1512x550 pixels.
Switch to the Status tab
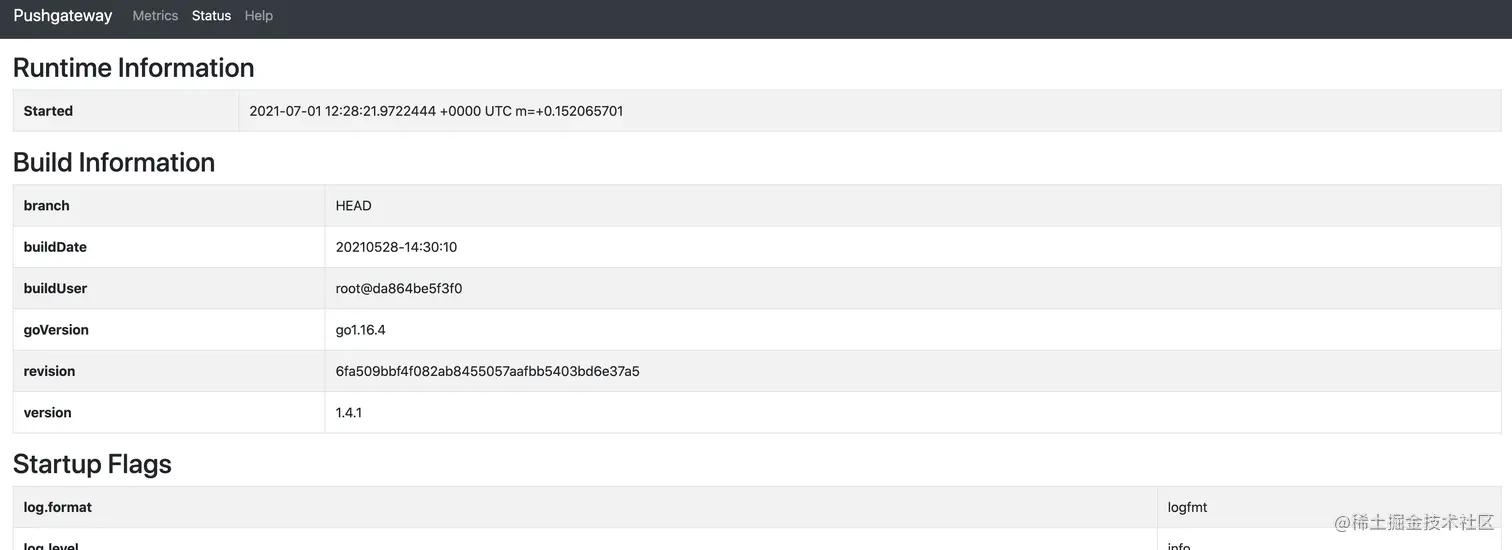211,16
